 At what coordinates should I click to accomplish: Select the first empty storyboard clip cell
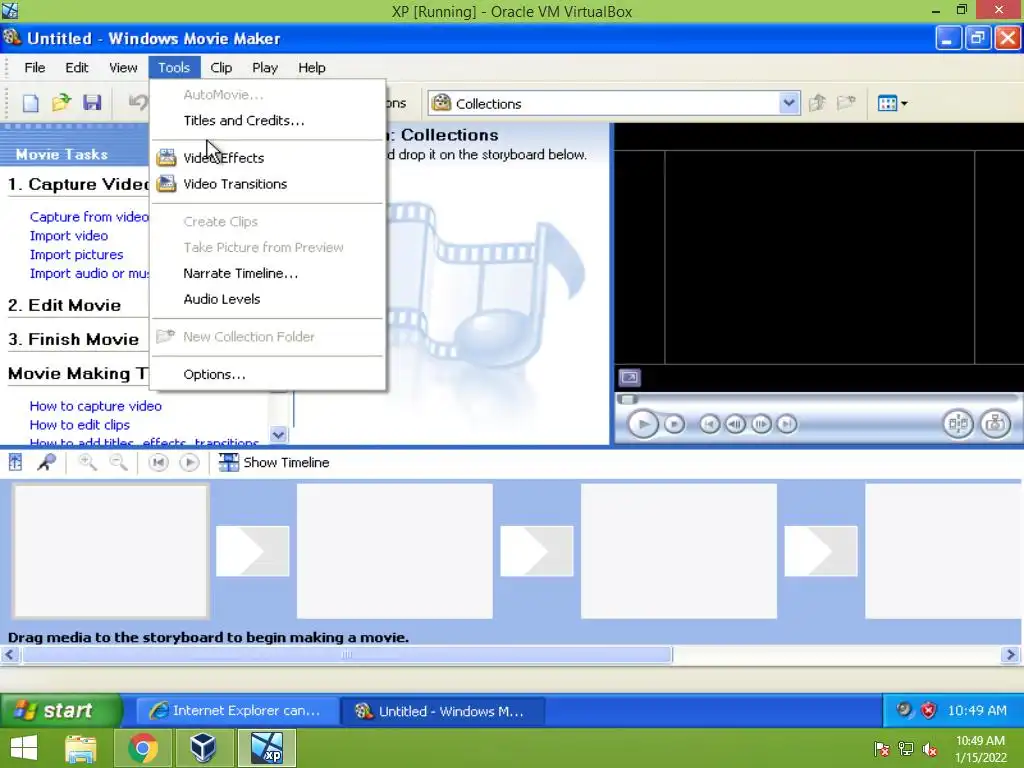click(x=111, y=551)
